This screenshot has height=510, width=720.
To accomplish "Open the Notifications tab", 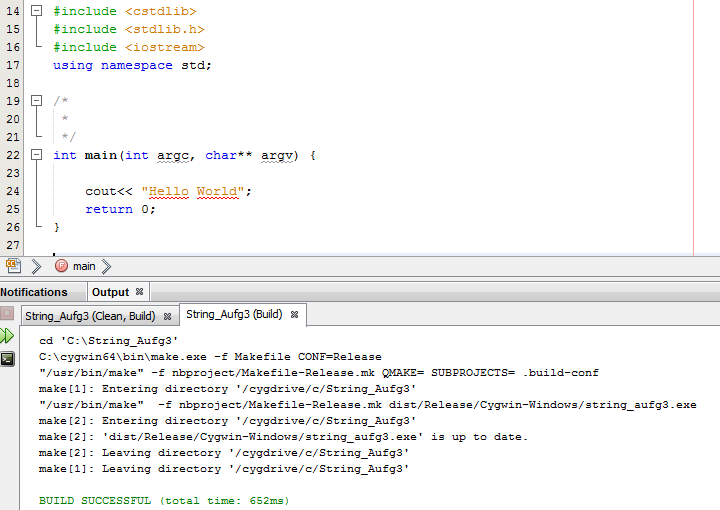I will click(x=34, y=292).
